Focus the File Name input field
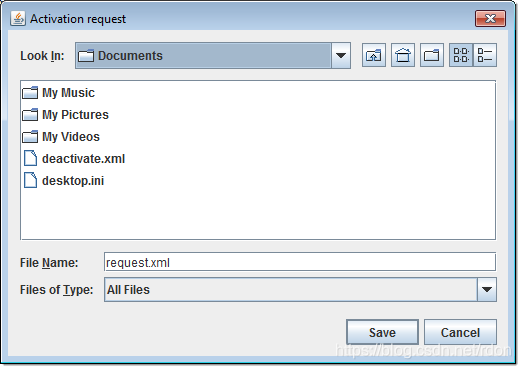 point(300,262)
